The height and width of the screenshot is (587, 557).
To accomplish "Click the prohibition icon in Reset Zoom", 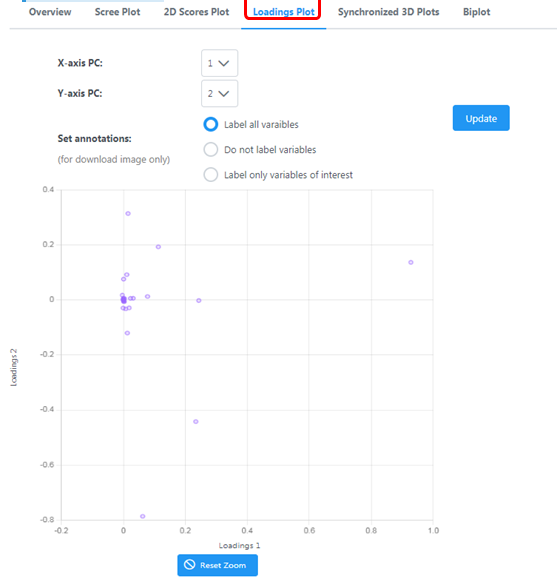I will pyautogui.click(x=190, y=565).
